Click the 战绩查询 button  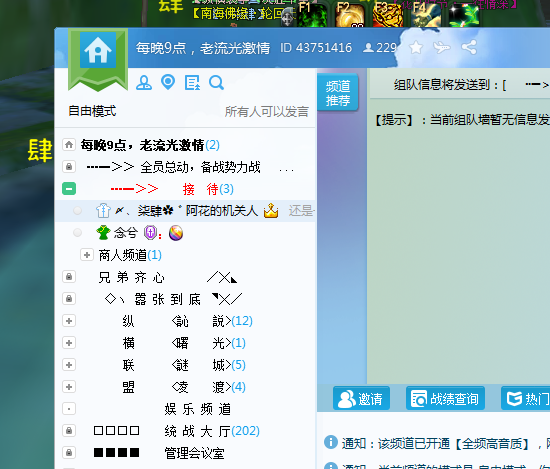(445, 398)
